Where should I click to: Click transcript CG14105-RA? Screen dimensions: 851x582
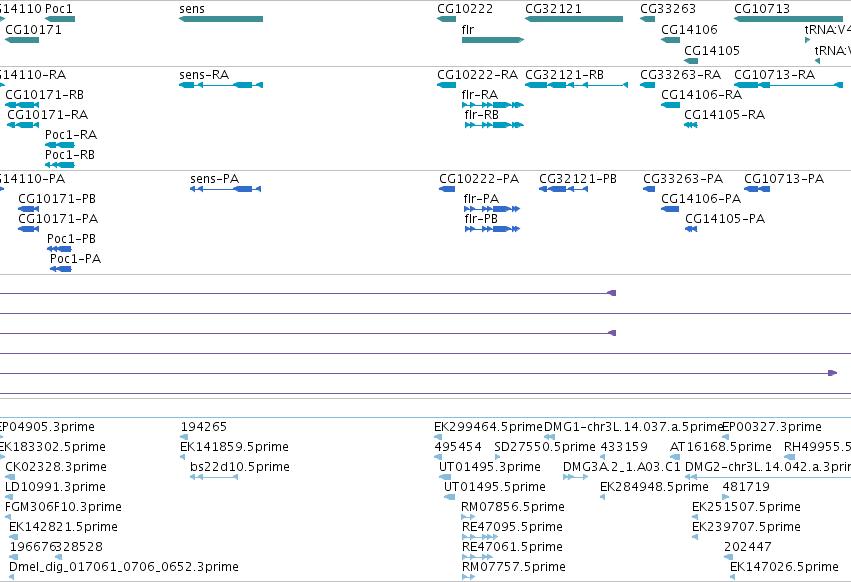[x=725, y=115]
